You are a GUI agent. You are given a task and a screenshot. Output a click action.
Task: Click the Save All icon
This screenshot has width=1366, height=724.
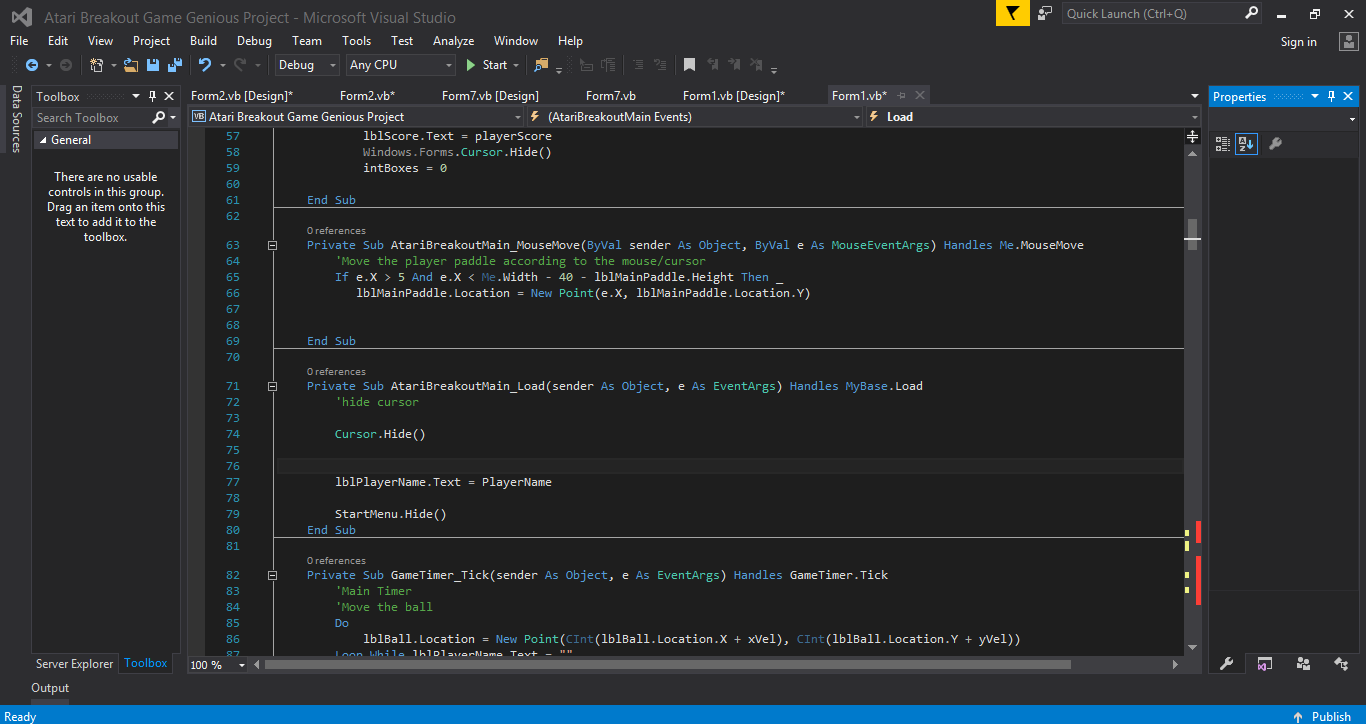pyautogui.click(x=175, y=65)
